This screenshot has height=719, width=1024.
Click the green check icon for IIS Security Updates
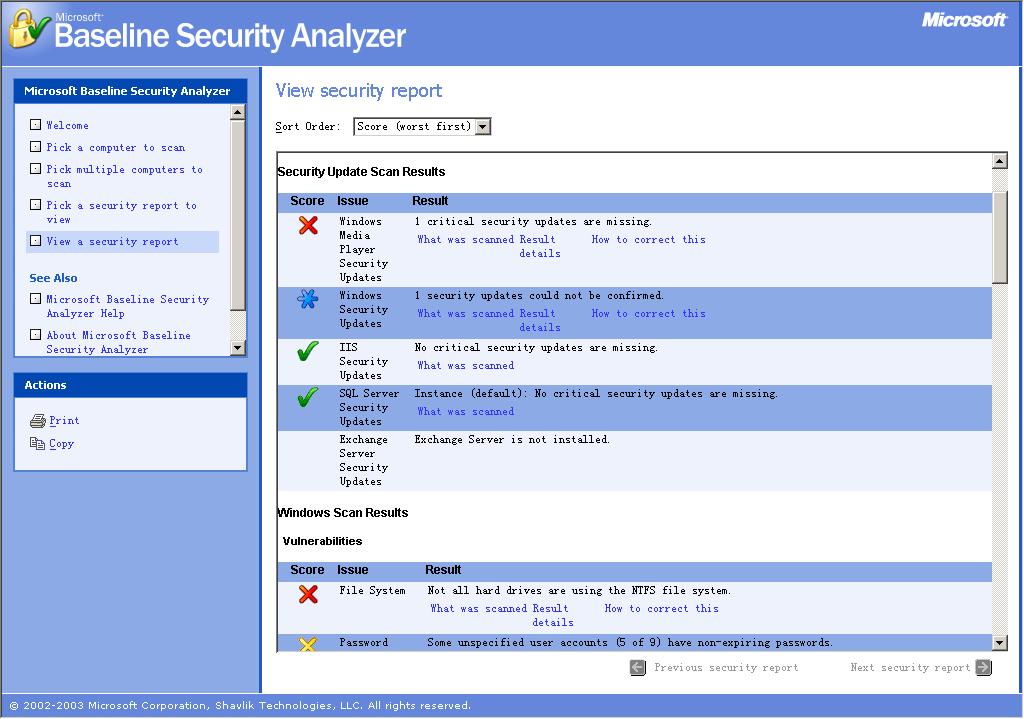[x=308, y=351]
